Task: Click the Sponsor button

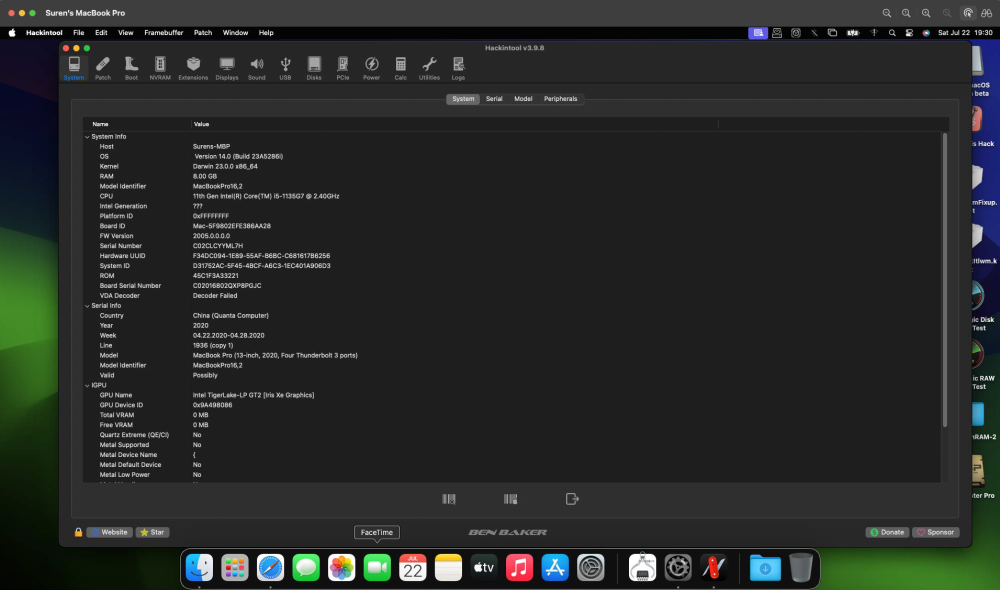Action: [x=936, y=532]
